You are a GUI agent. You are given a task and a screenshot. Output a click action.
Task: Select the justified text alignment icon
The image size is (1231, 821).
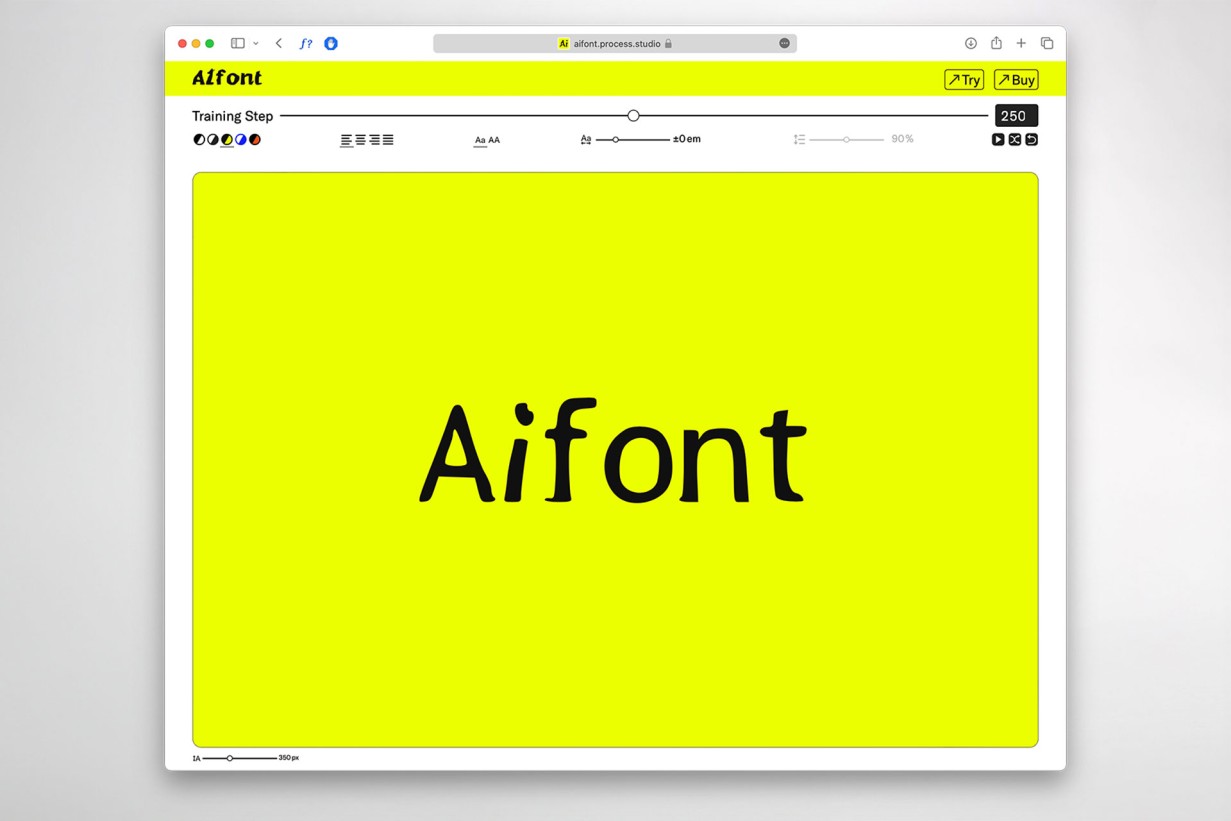(x=389, y=139)
